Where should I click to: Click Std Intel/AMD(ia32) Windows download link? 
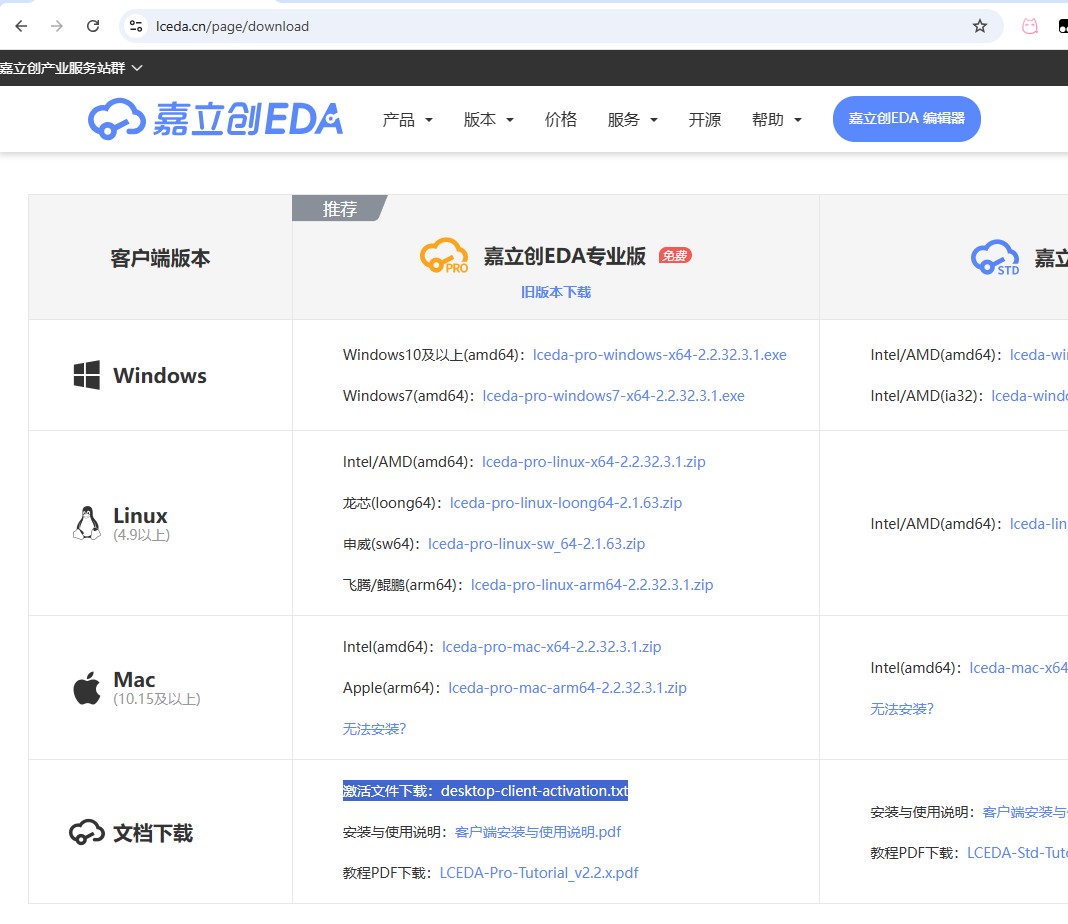point(1029,396)
